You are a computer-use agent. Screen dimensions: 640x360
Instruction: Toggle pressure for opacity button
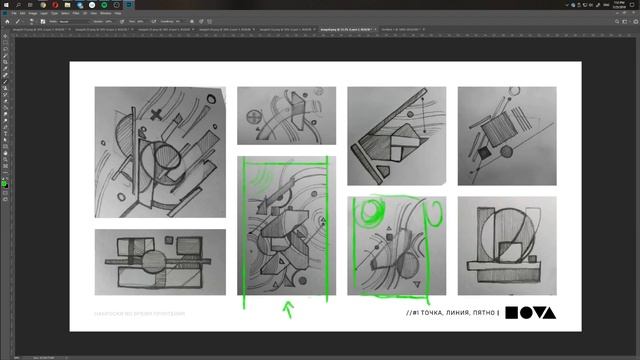[x=122, y=21]
